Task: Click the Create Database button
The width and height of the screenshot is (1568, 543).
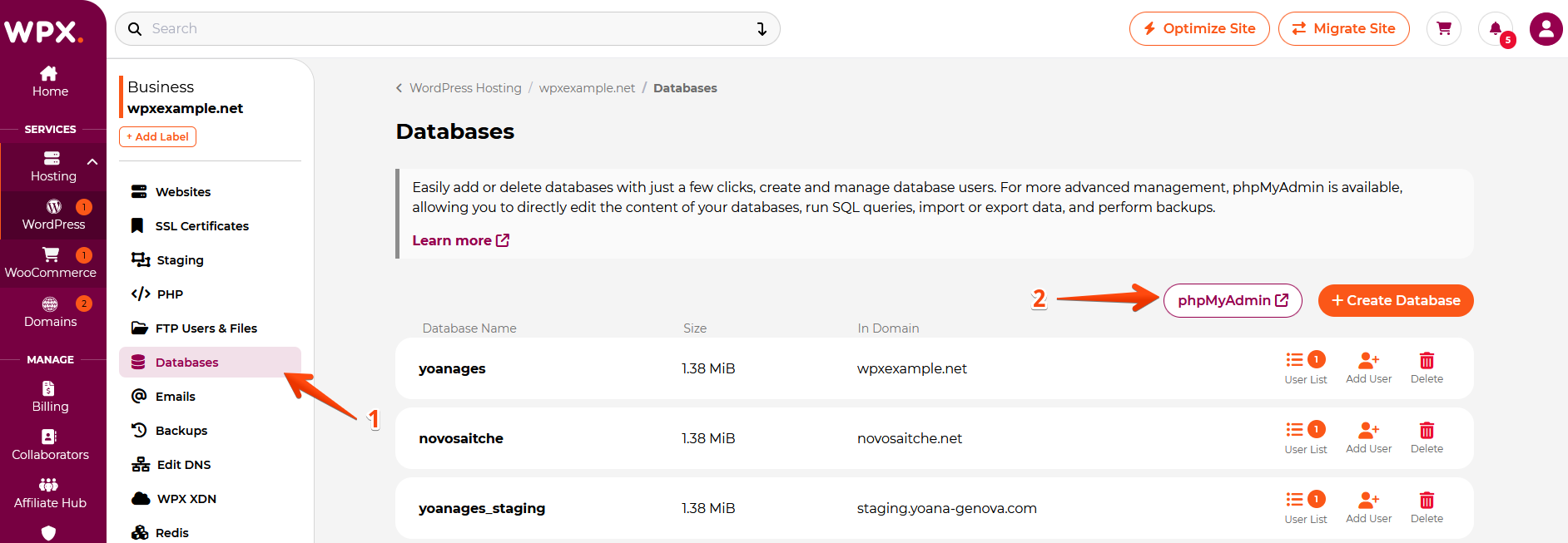Action: tap(1395, 300)
